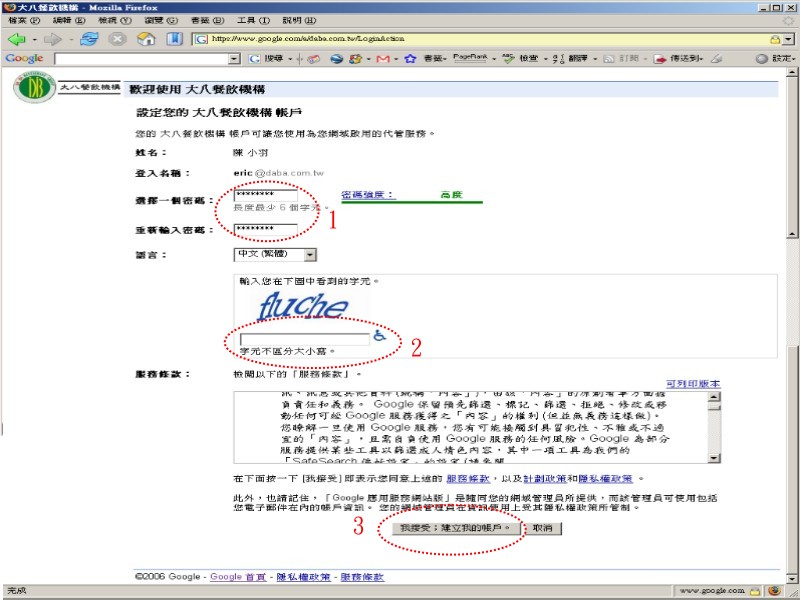Click the address bar URL field

click(x=481, y=39)
